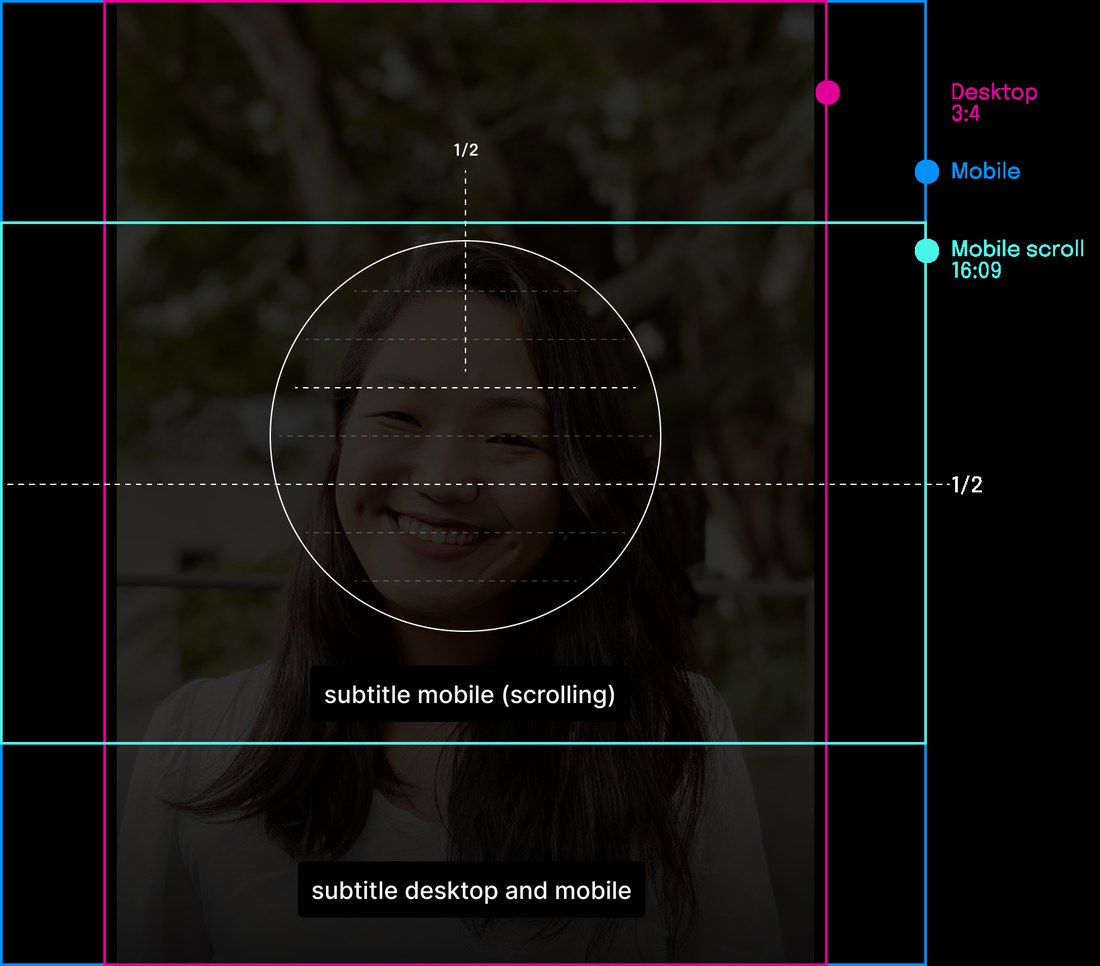Viewport: 1100px width, 966px height.
Task: Select the 'Desktop 3:4' label
Action: pyautogui.click(x=993, y=102)
